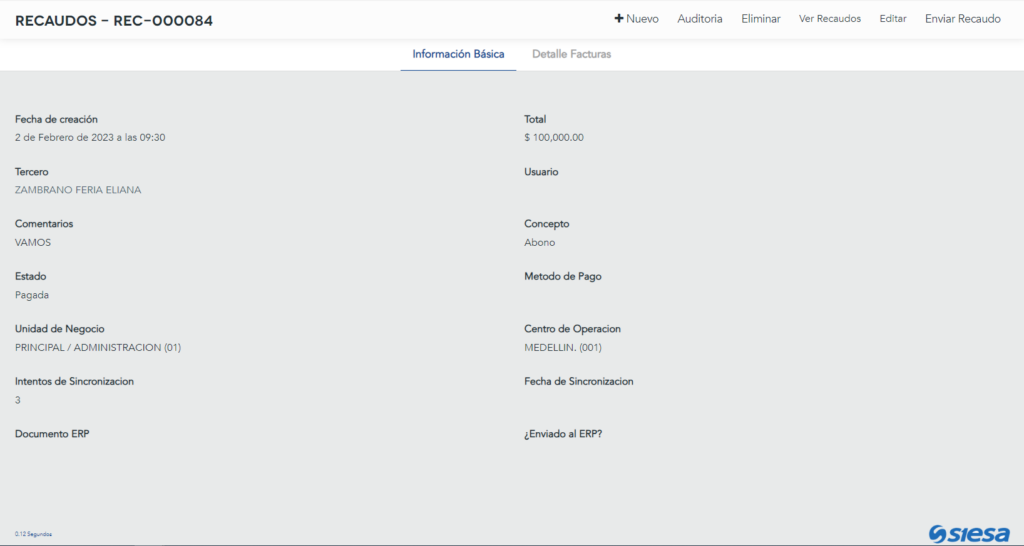The width and height of the screenshot is (1024, 546).
Task: Click the Tercero name ZAMBRANO FERIA ELIANA
Action: coord(78,190)
